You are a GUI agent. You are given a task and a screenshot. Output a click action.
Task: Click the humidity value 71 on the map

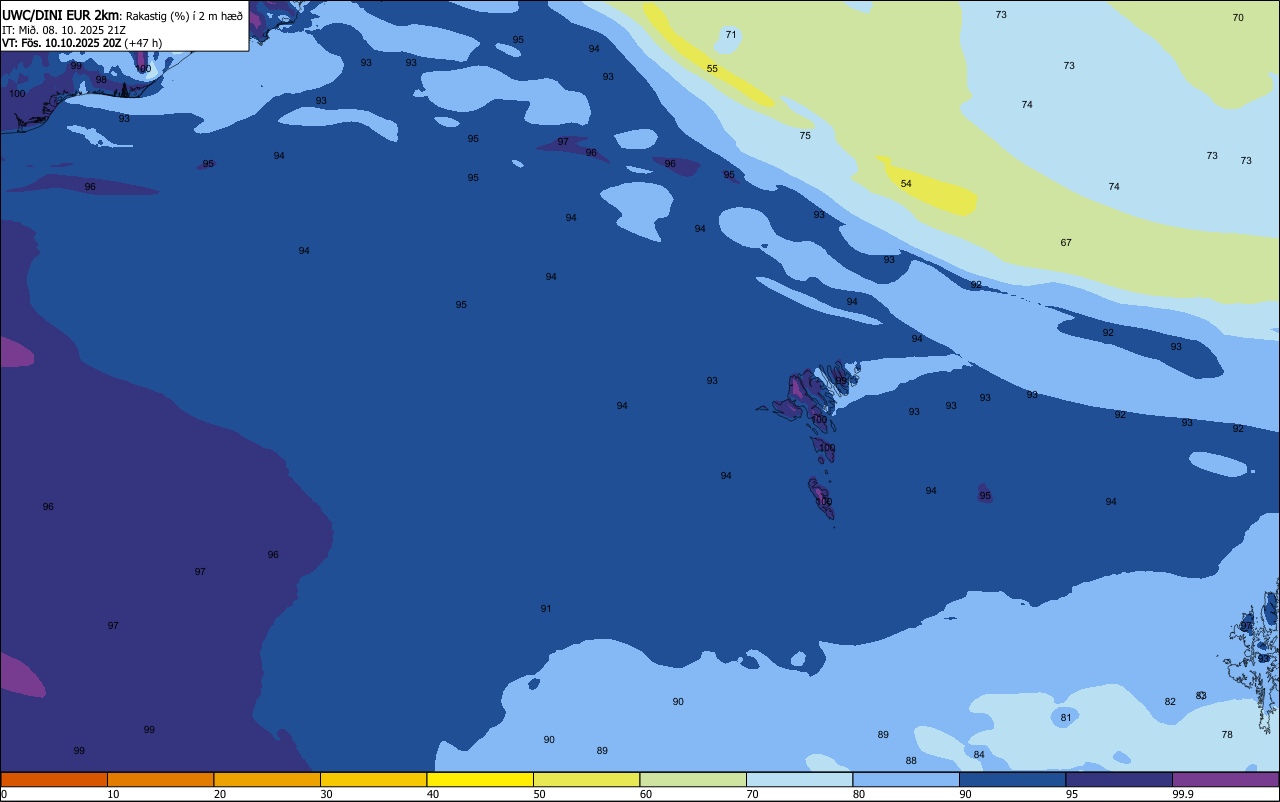[731, 35]
